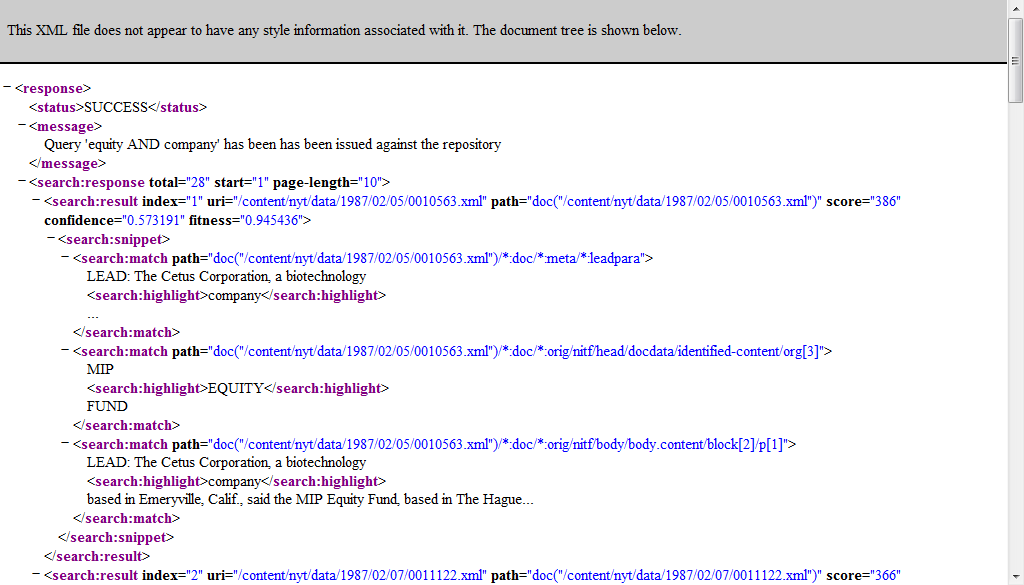Screen dimensions: 1024x585
Task: Collapse the search:response total="28" node
Action: coord(22,181)
